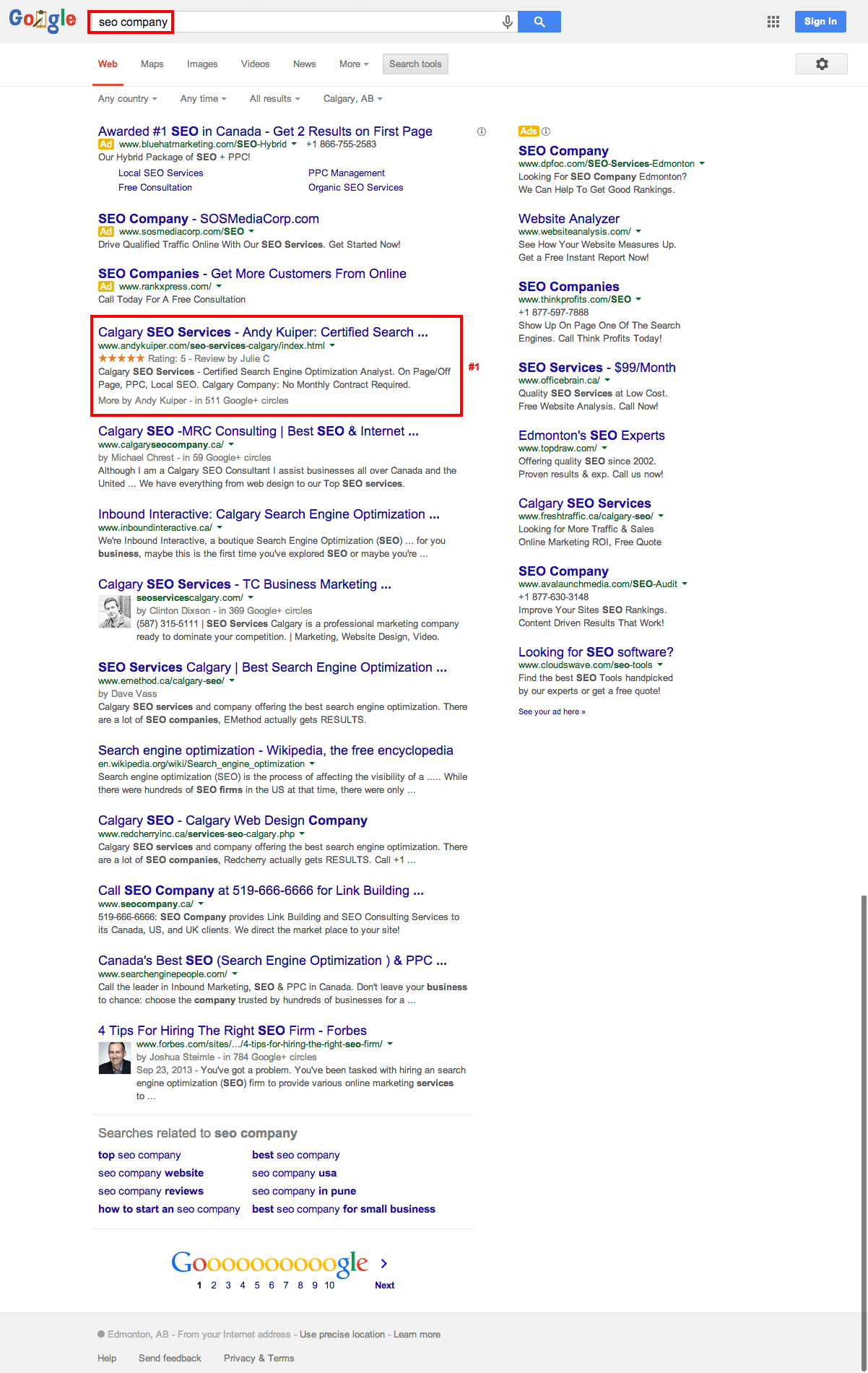Click the Next page link

pyautogui.click(x=385, y=1286)
